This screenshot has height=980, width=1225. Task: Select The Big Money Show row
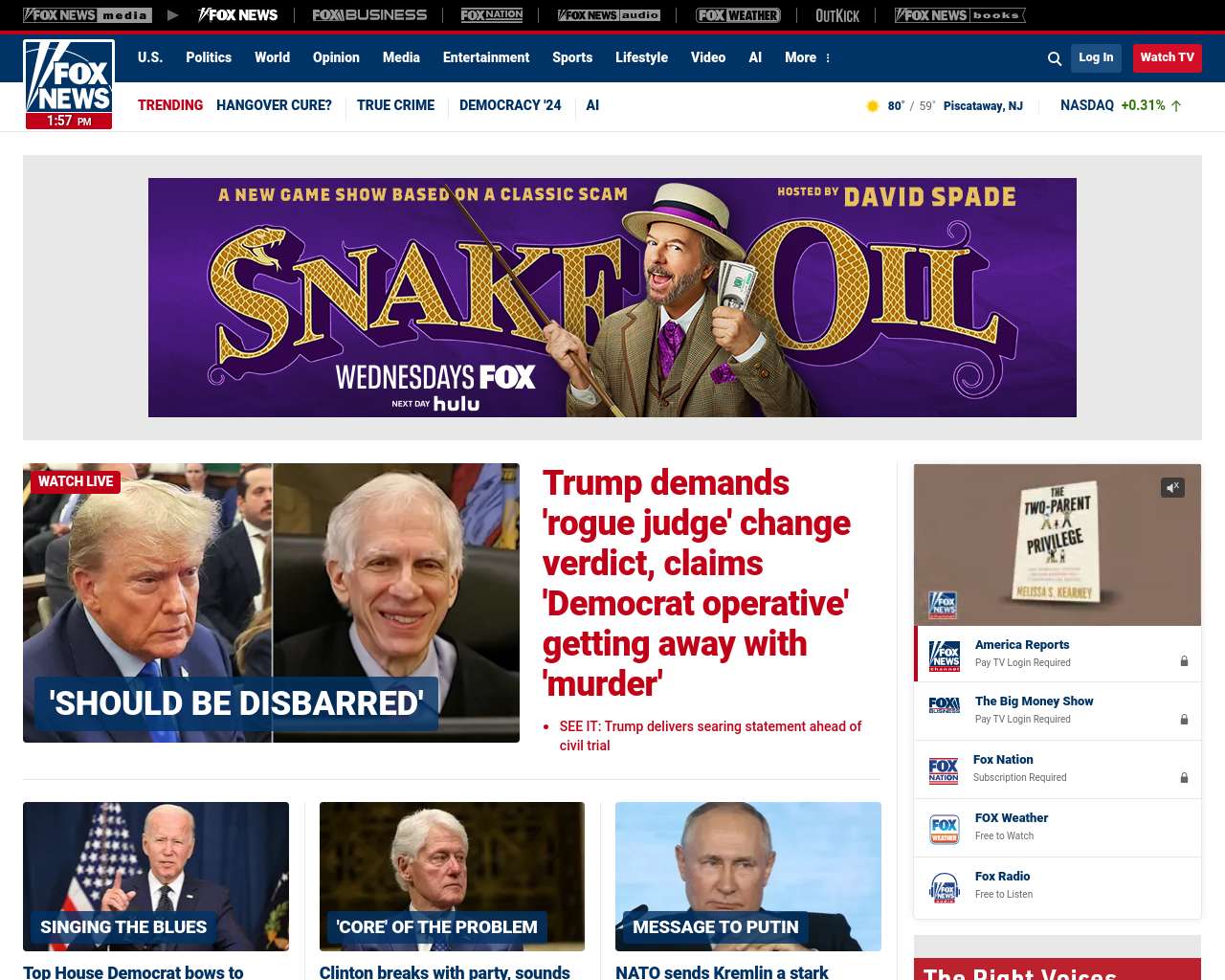tap(1058, 711)
